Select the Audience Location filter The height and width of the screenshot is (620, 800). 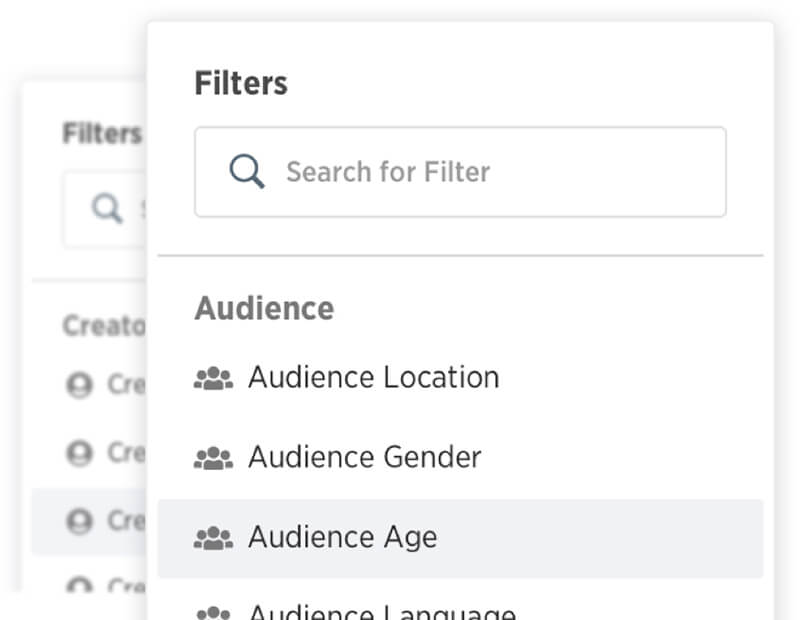(460, 378)
